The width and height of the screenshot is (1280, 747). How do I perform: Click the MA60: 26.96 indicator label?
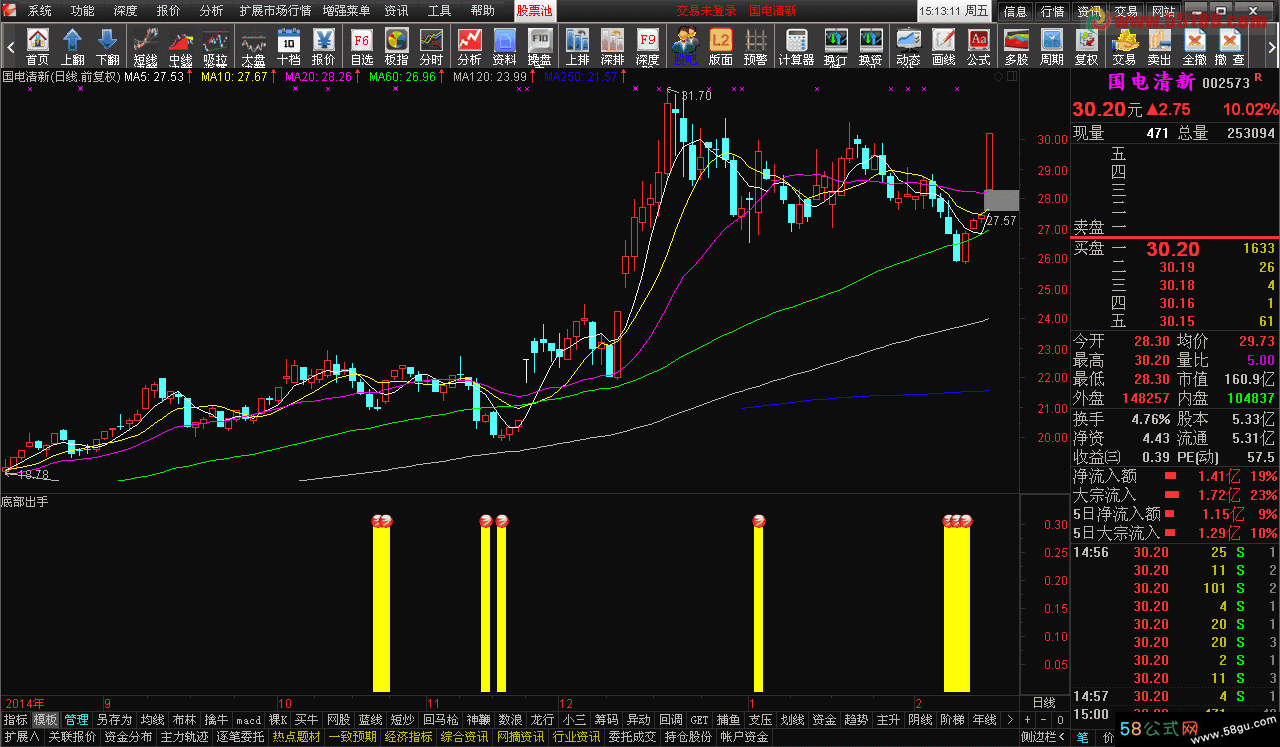tap(402, 77)
